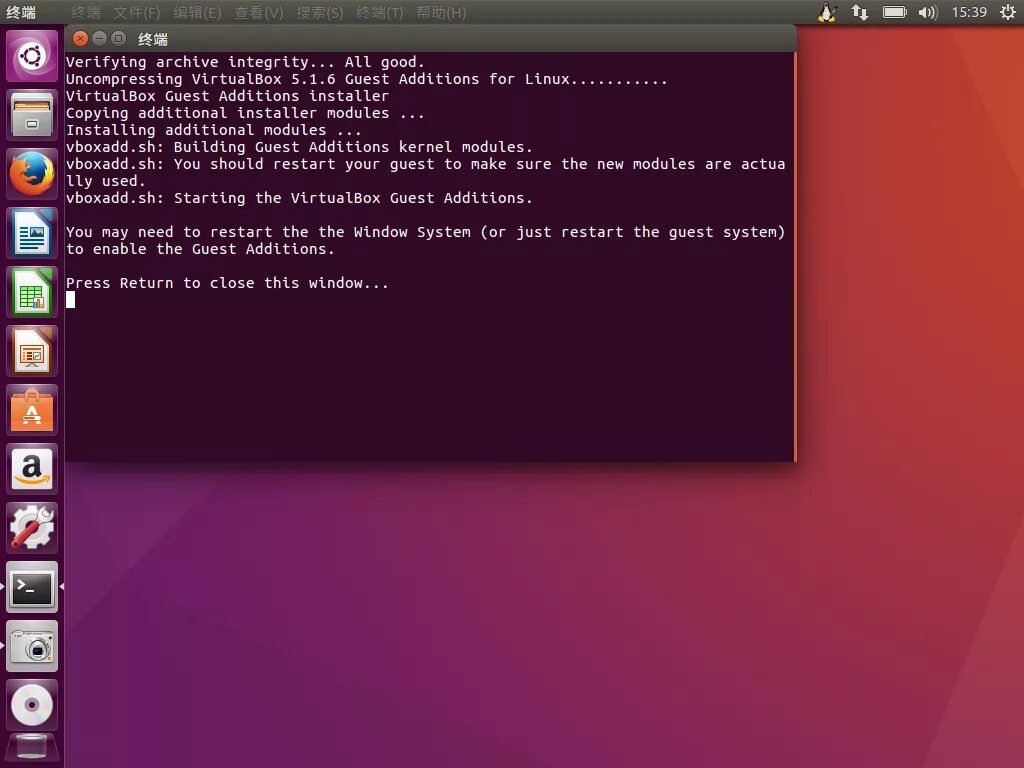The width and height of the screenshot is (1024, 768).
Task: Open the Files manager in the launcher
Action: 32,116
